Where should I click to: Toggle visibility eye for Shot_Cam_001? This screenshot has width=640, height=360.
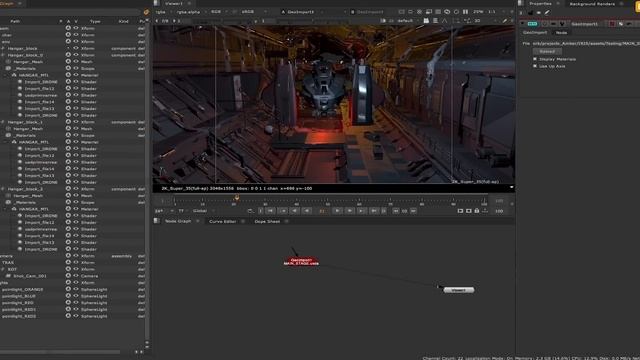pyautogui.click(x=76, y=276)
